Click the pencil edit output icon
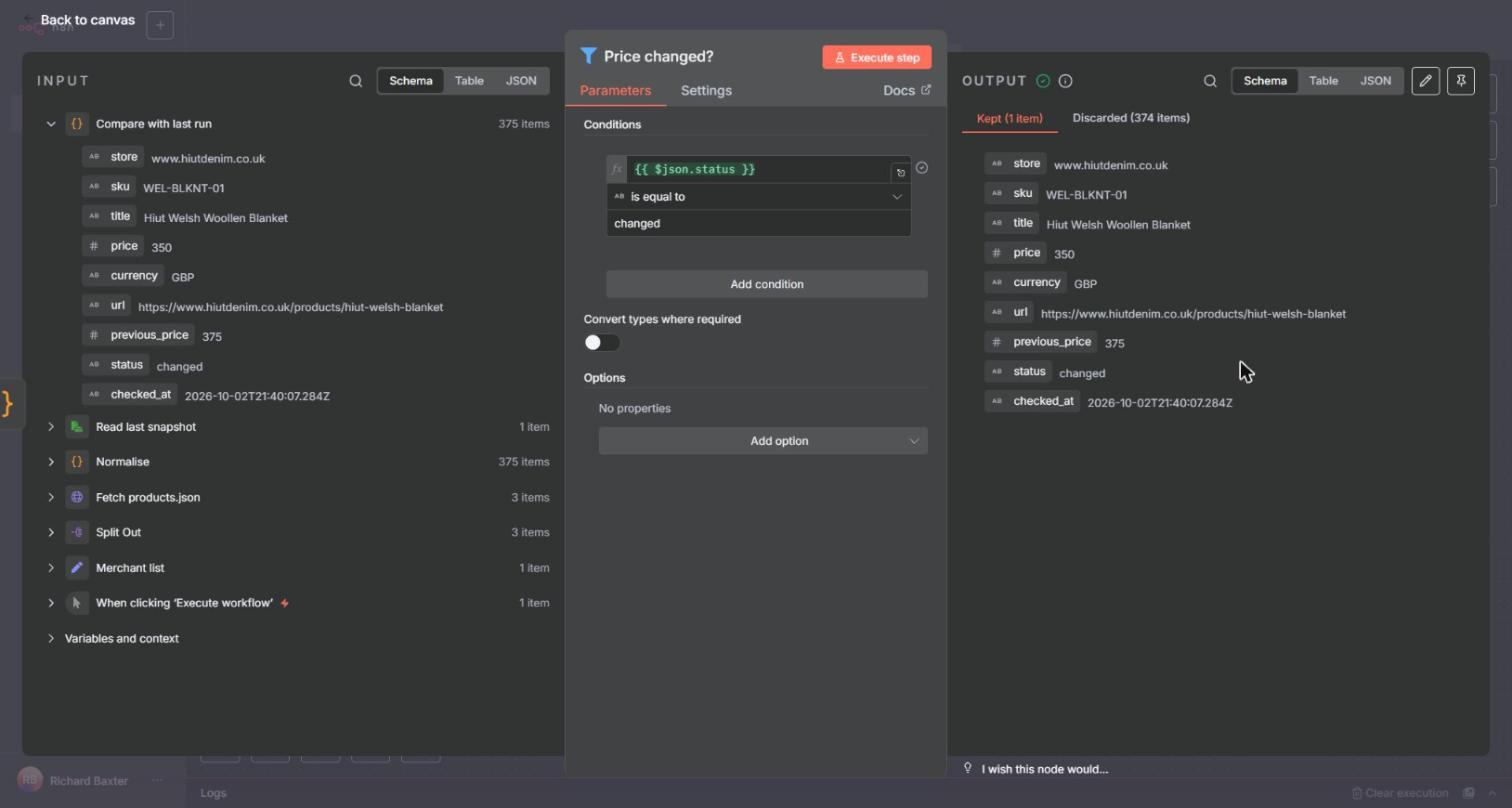 [1426, 81]
